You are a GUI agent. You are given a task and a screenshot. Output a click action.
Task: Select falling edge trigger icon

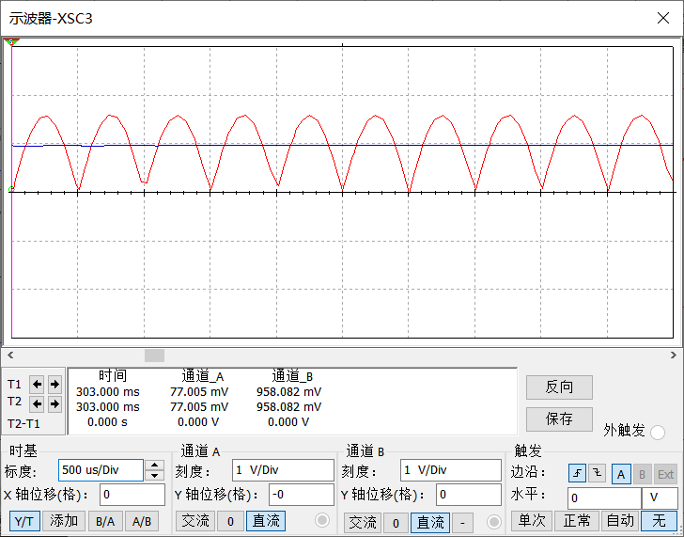tap(597, 473)
